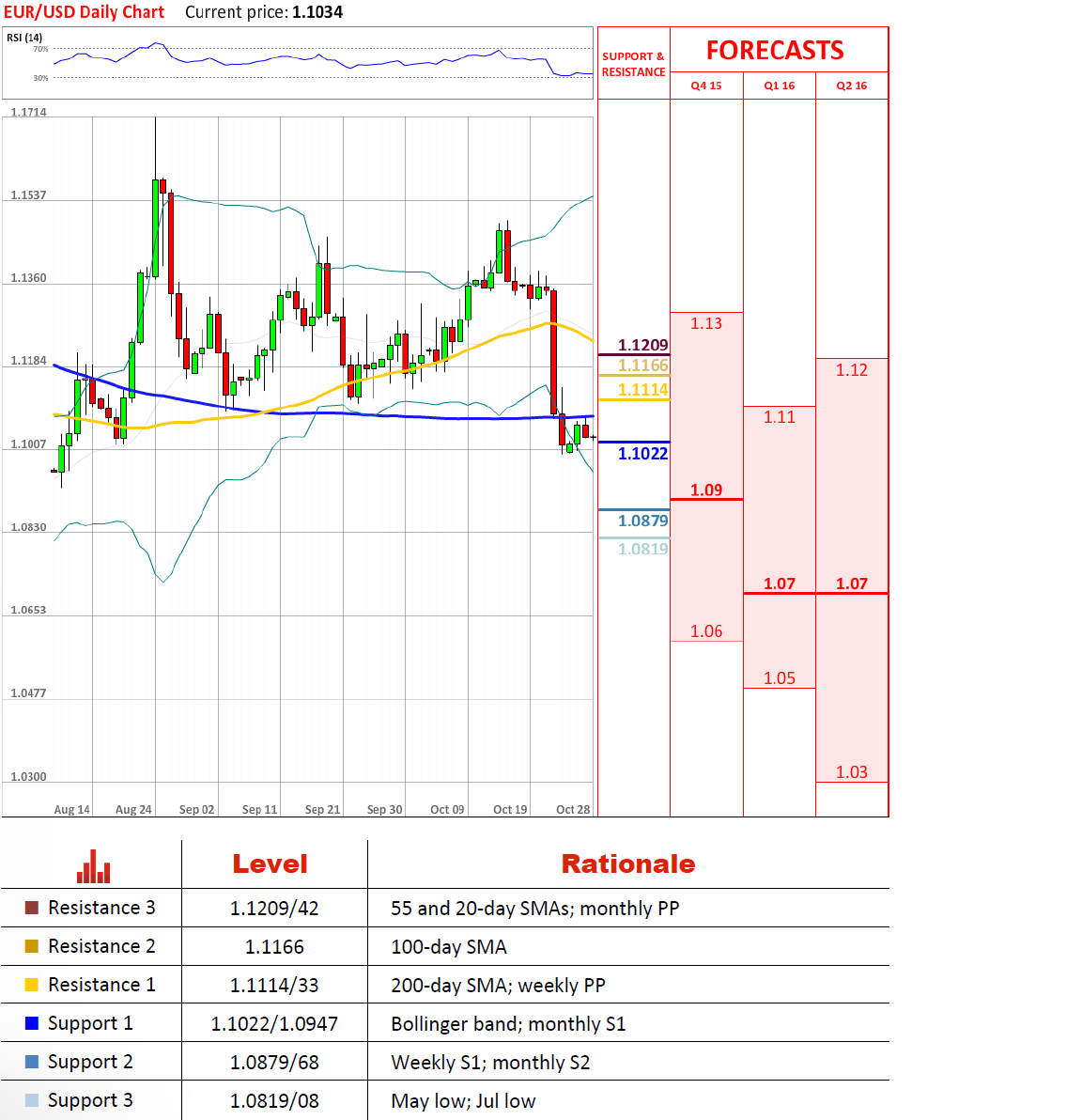This screenshot has width=1082, height=1120.
Task: Click the level cell 1.1209/42
Action: [x=274, y=909]
